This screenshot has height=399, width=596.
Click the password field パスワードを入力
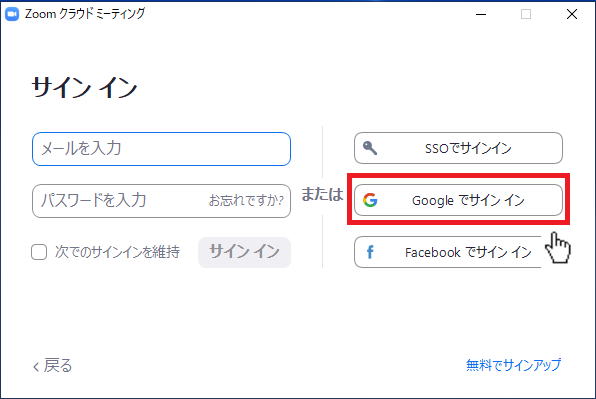[x=162, y=201]
